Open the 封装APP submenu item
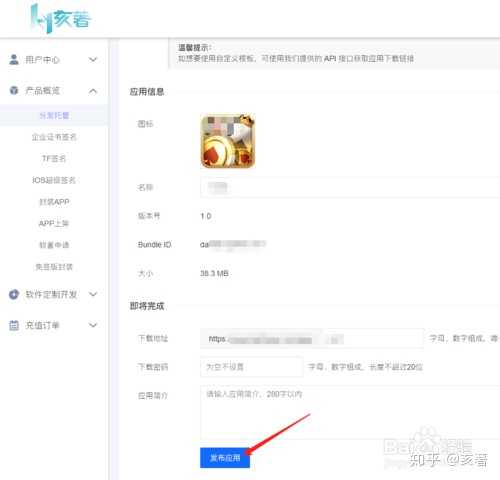Image resolution: width=500 pixels, height=480 pixels. 54,202
